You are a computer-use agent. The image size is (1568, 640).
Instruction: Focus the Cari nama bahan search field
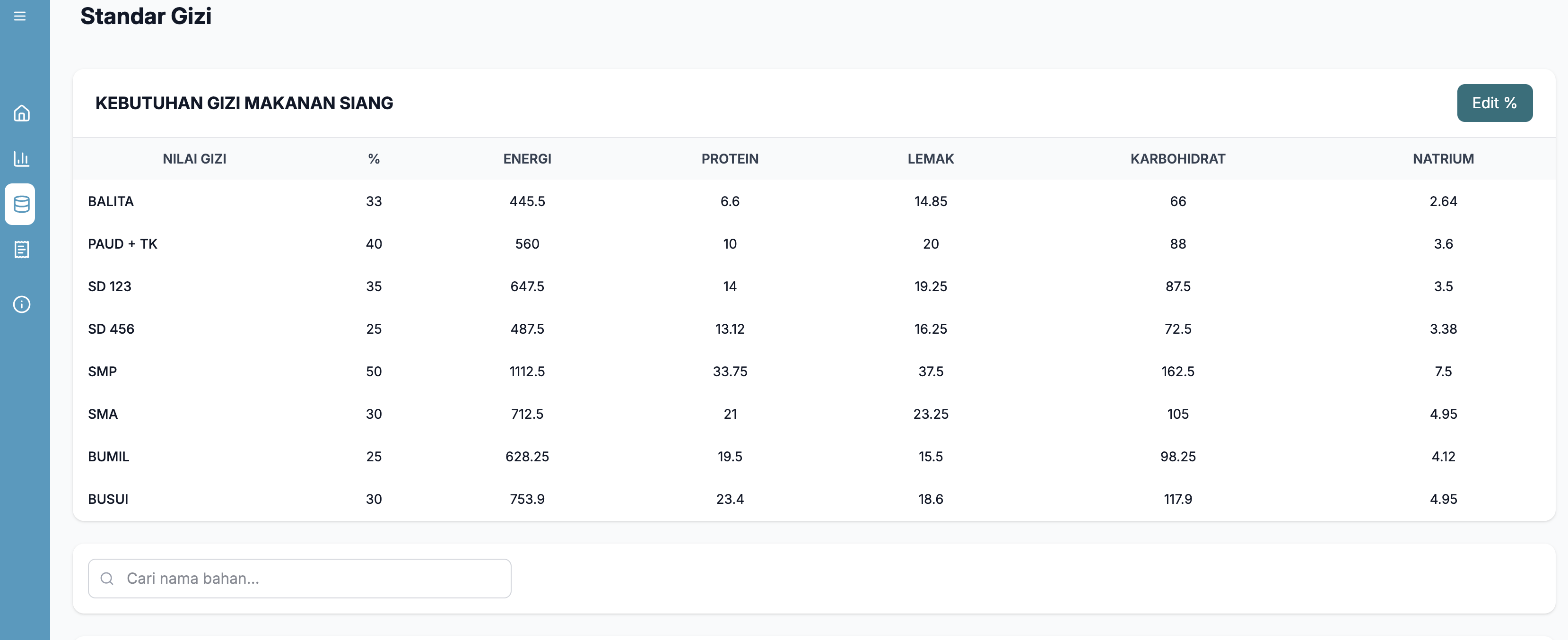pyautogui.click(x=311, y=579)
